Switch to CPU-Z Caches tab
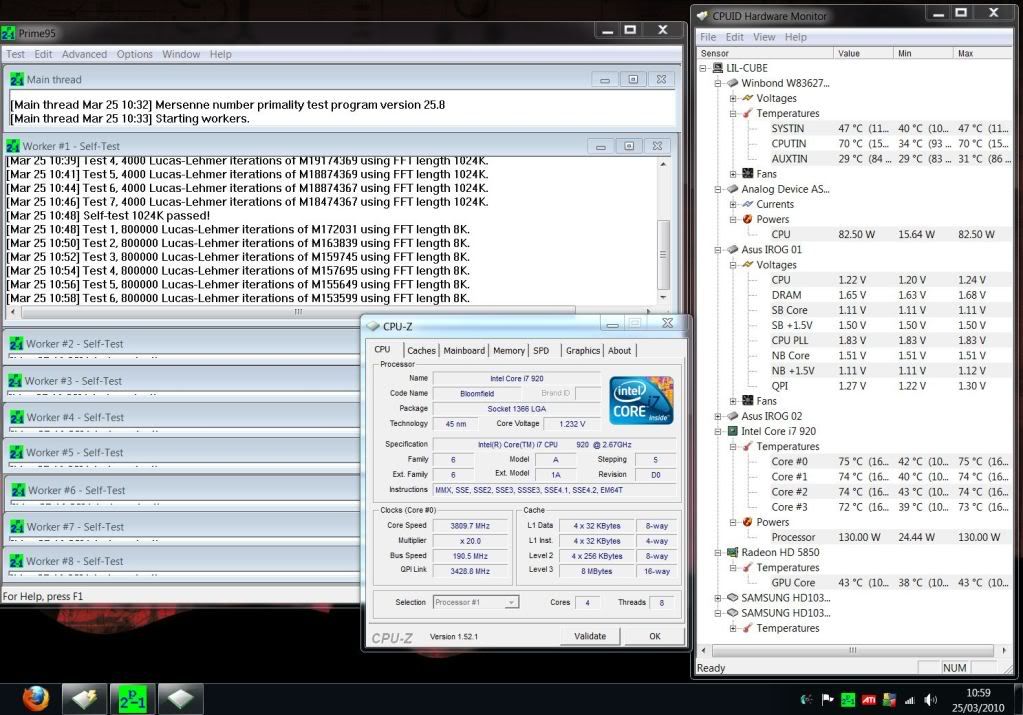Image resolution: width=1023 pixels, height=715 pixels. coord(421,350)
